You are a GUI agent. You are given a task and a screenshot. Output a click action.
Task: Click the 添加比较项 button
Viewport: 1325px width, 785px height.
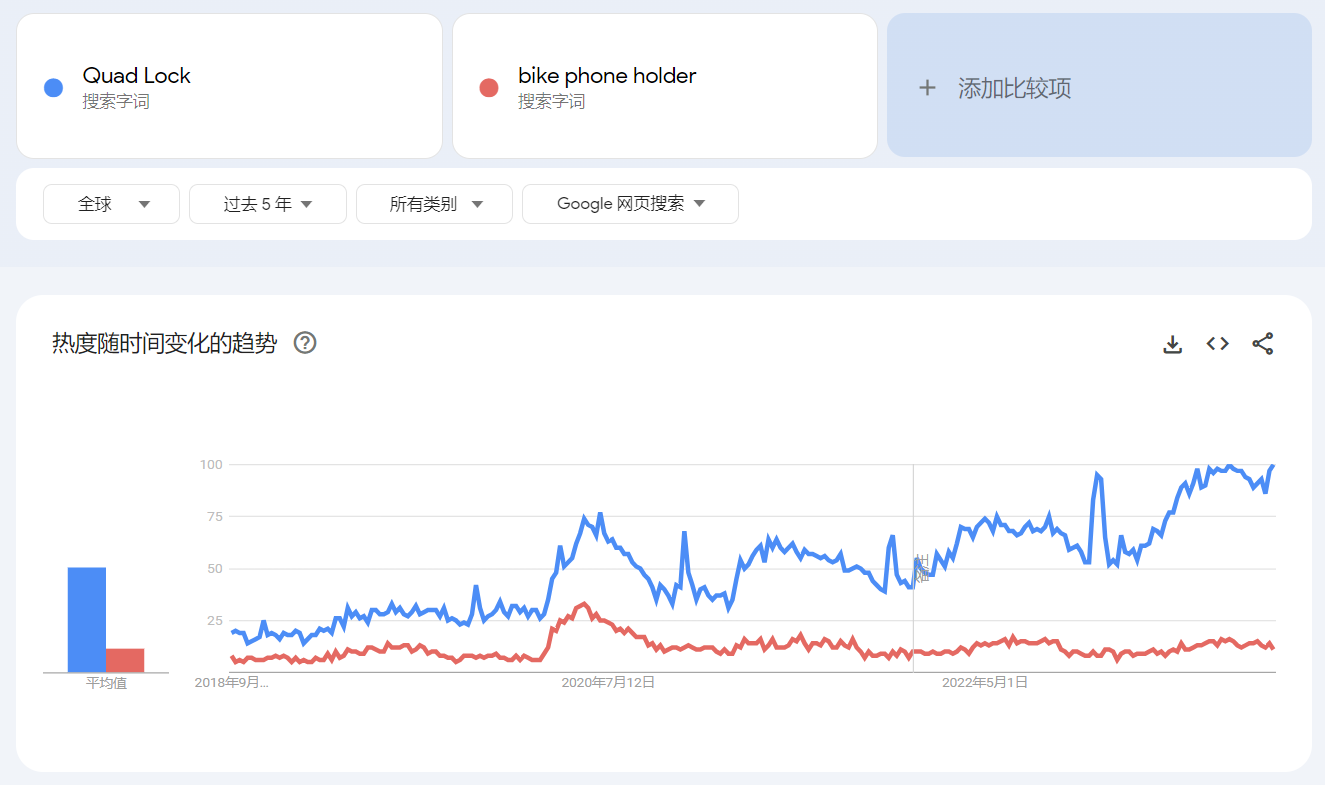tap(1099, 86)
